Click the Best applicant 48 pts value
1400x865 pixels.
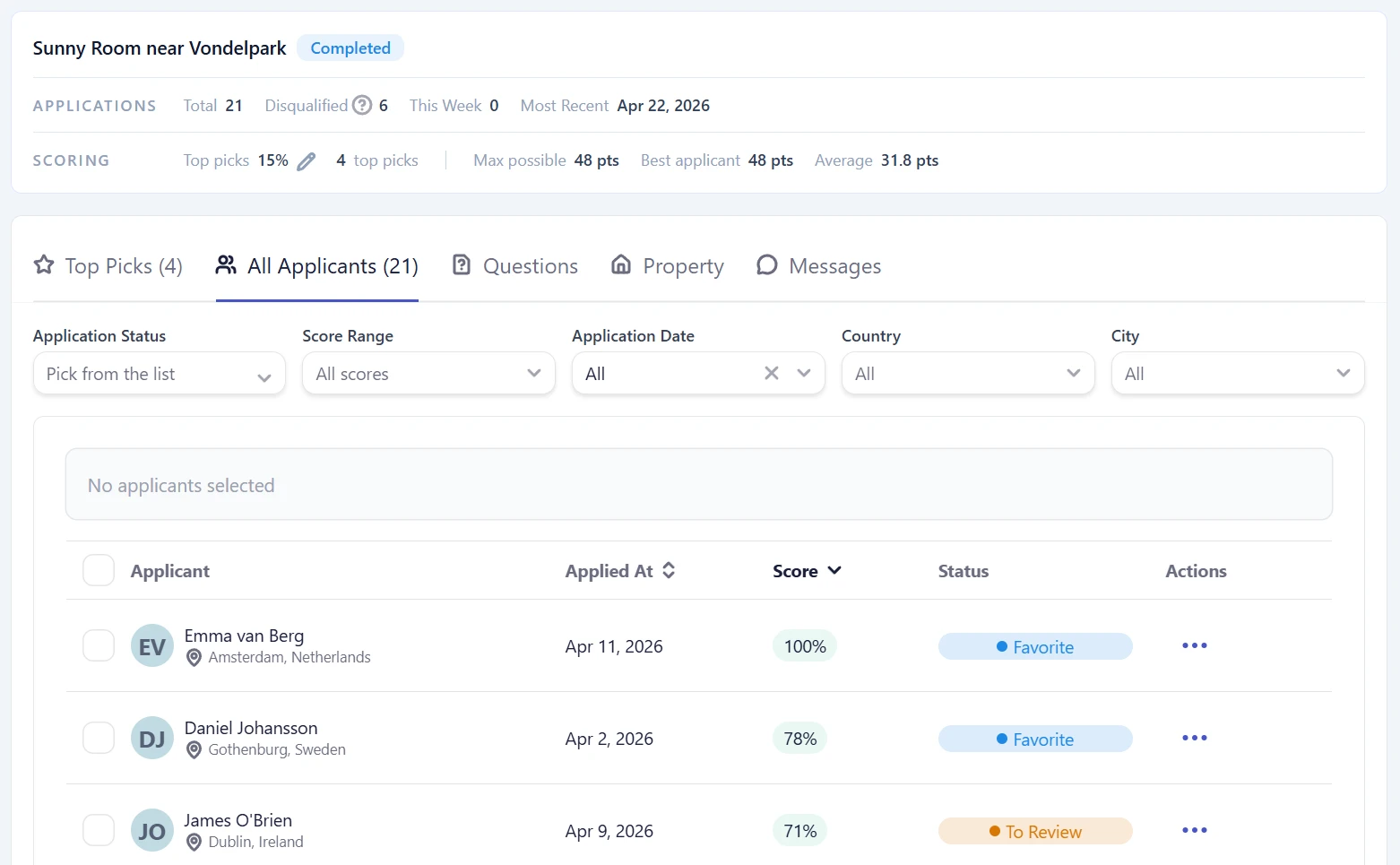coord(771,160)
